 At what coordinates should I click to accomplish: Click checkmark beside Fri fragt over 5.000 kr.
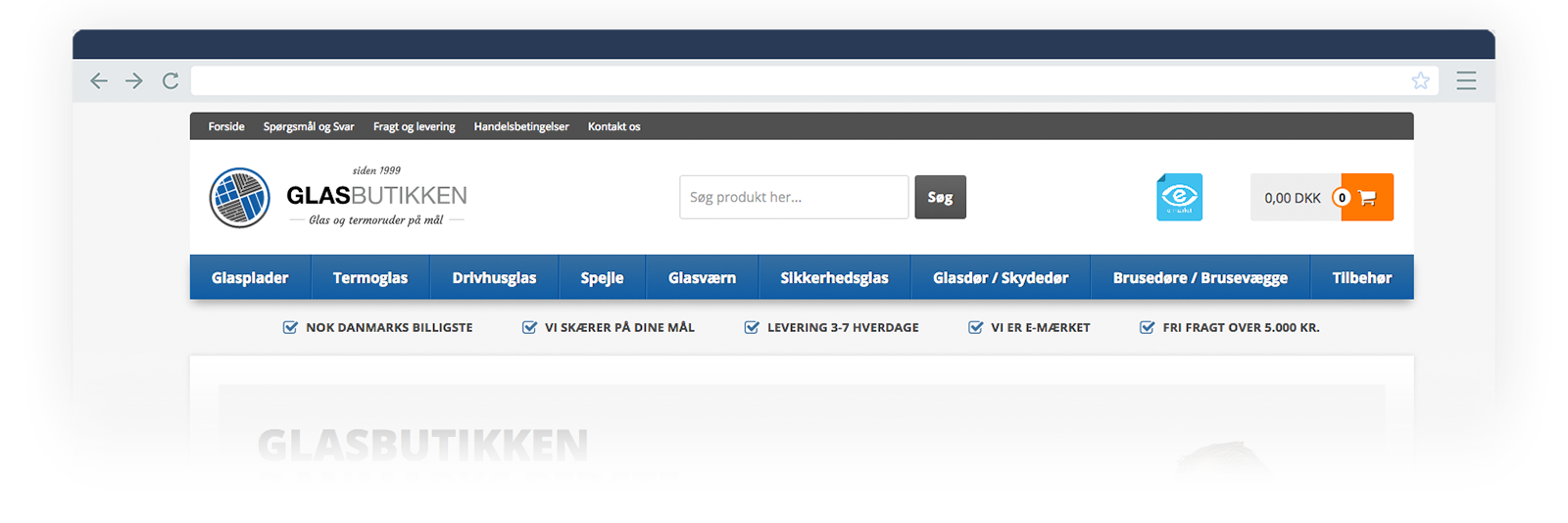coord(1147,327)
